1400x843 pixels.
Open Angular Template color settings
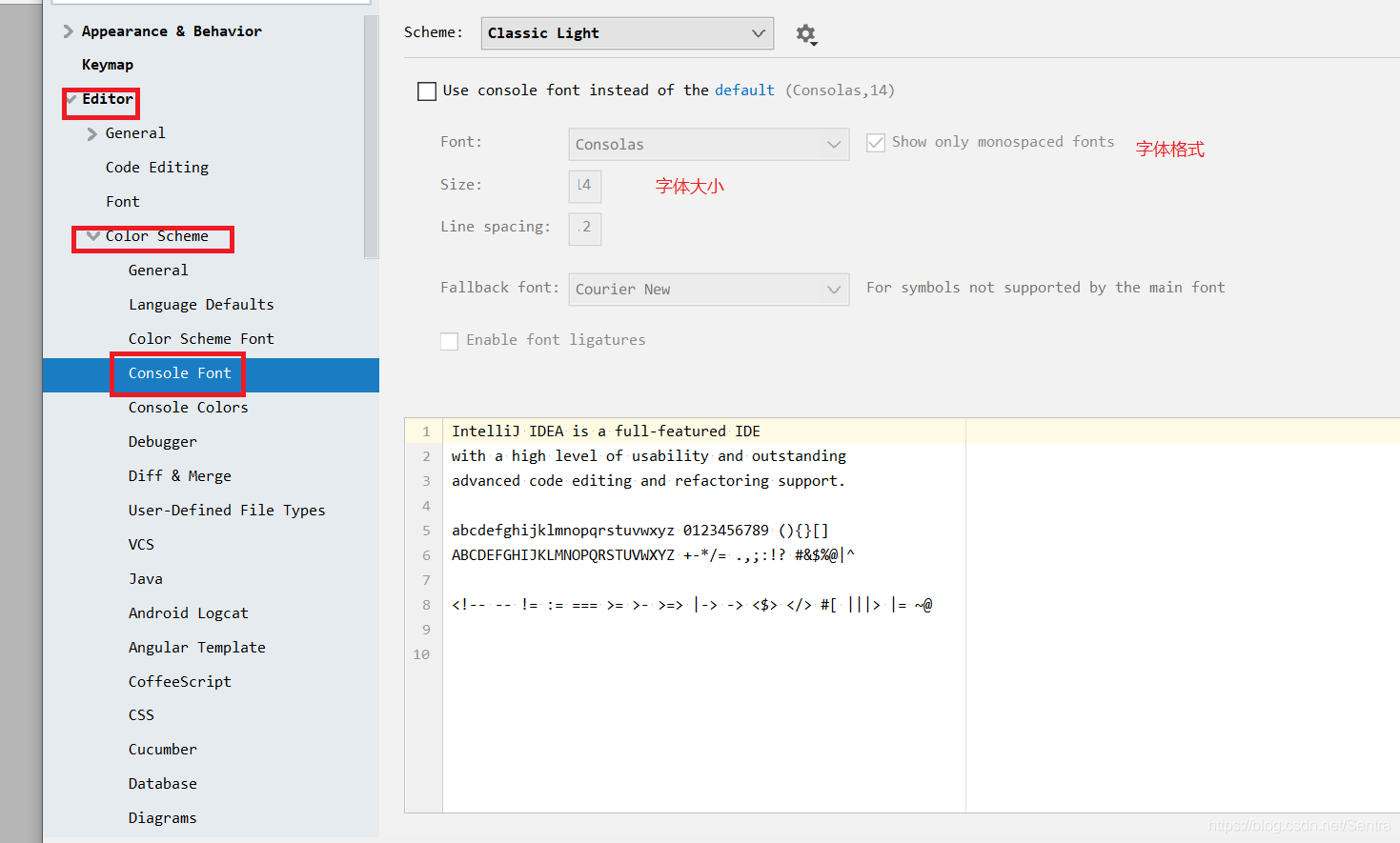(197, 648)
